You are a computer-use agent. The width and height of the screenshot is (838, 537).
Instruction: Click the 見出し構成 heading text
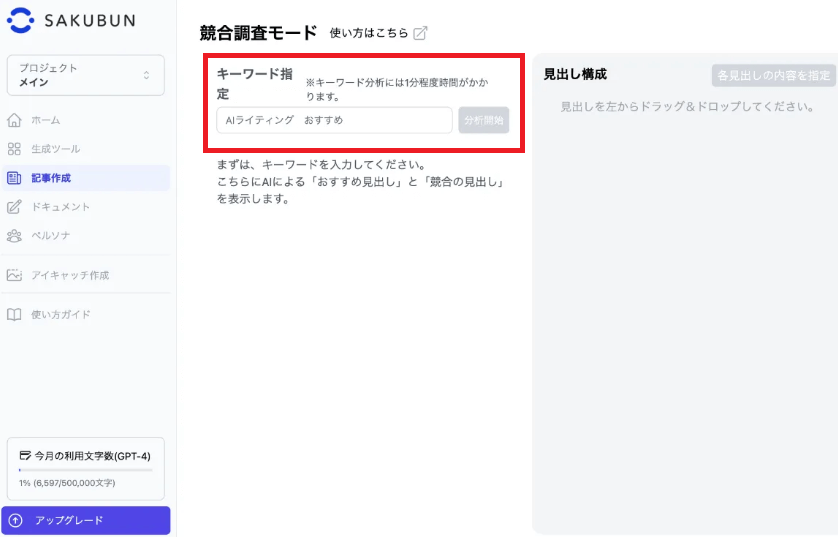click(576, 74)
